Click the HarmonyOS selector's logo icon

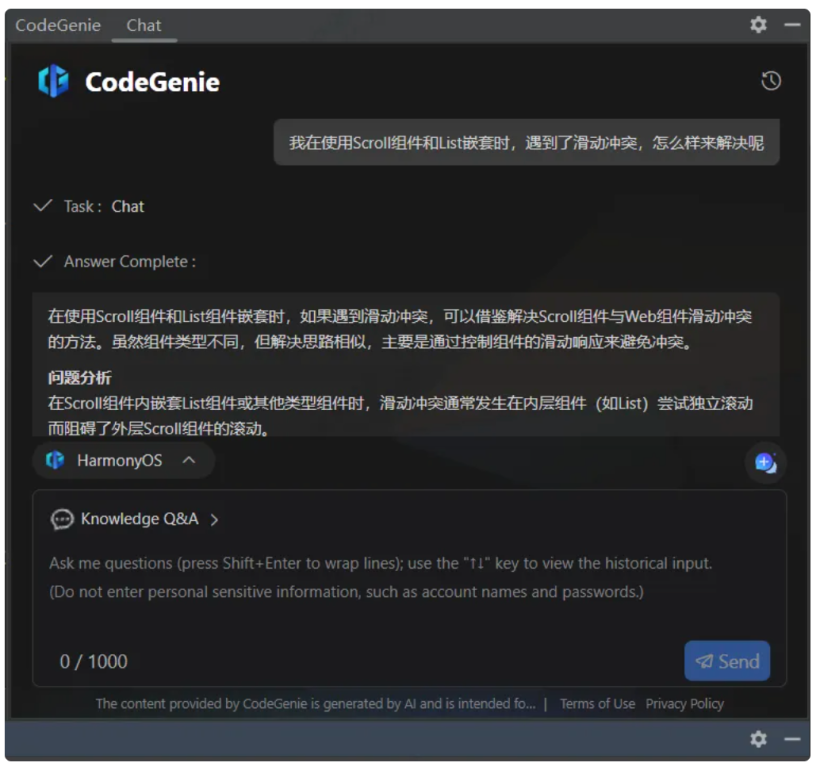55,460
